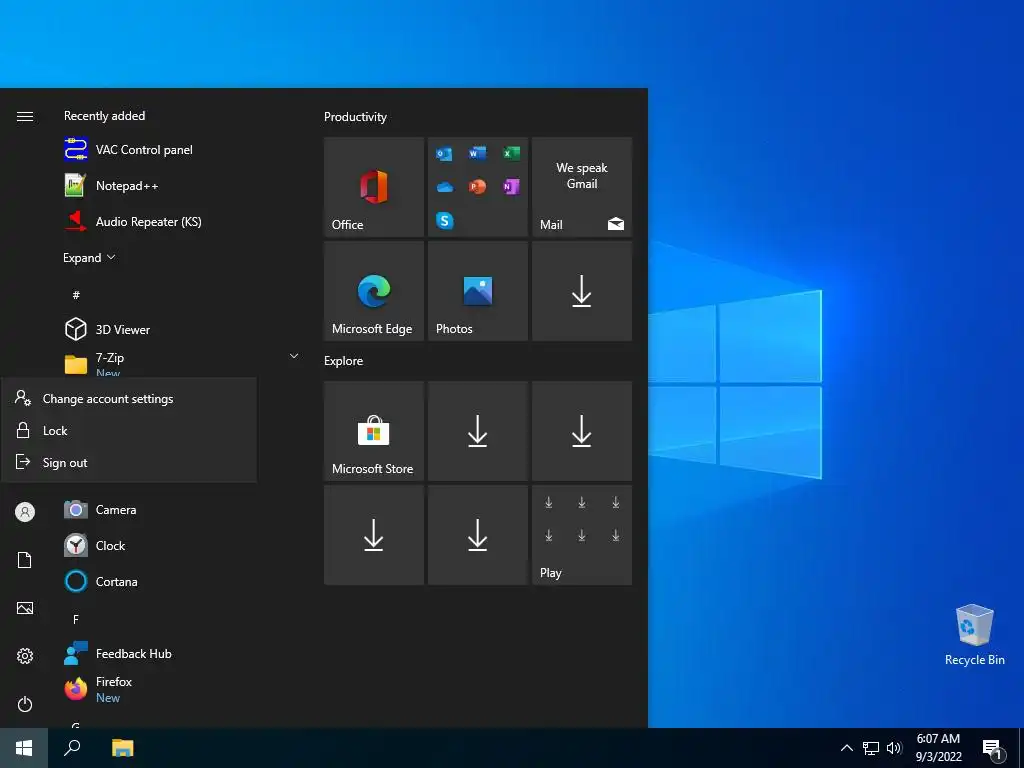Click the Power button icon
Image resolution: width=1024 pixels, height=768 pixels.
point(25,704)
